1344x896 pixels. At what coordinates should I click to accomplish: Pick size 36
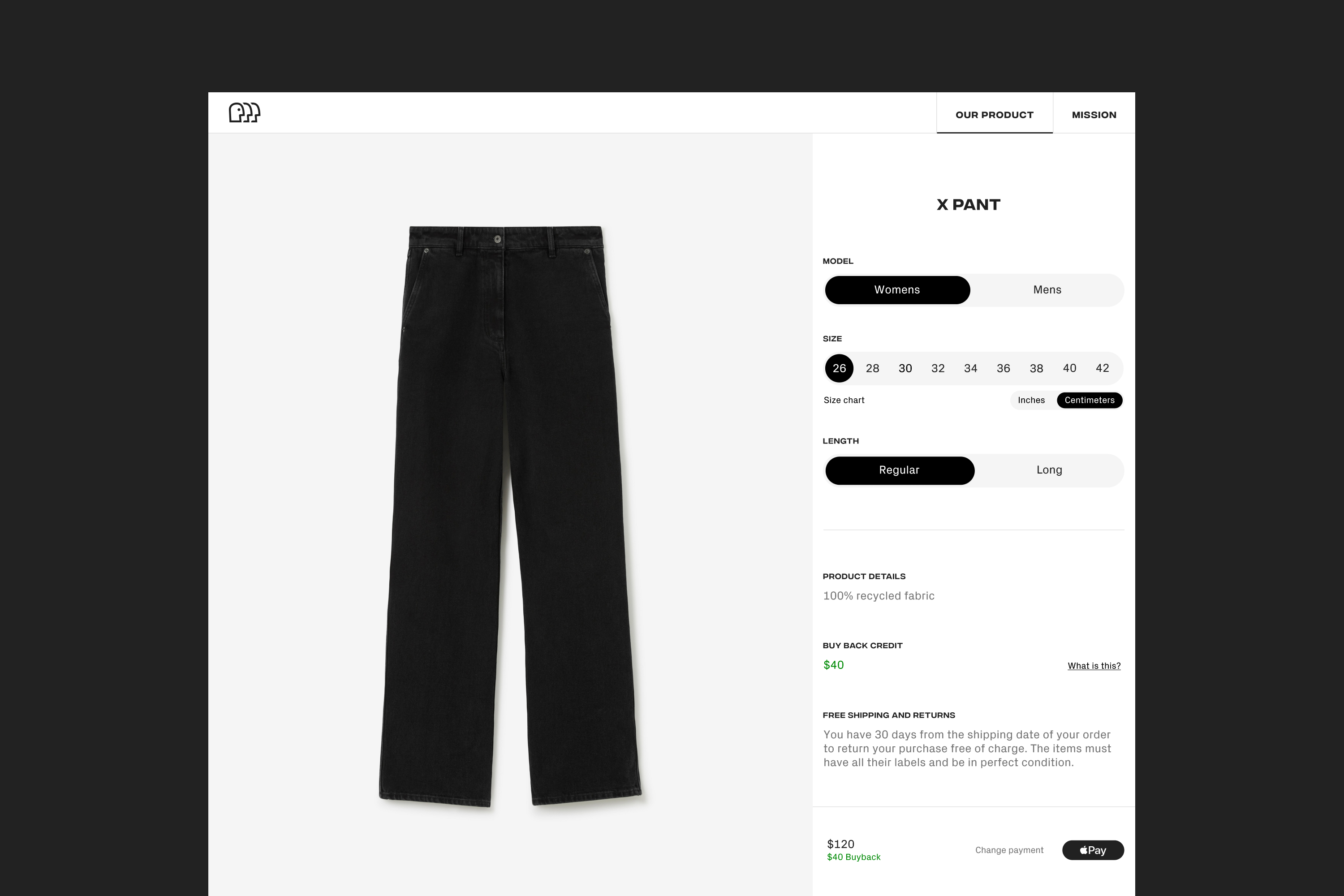tap(1004, 368)
